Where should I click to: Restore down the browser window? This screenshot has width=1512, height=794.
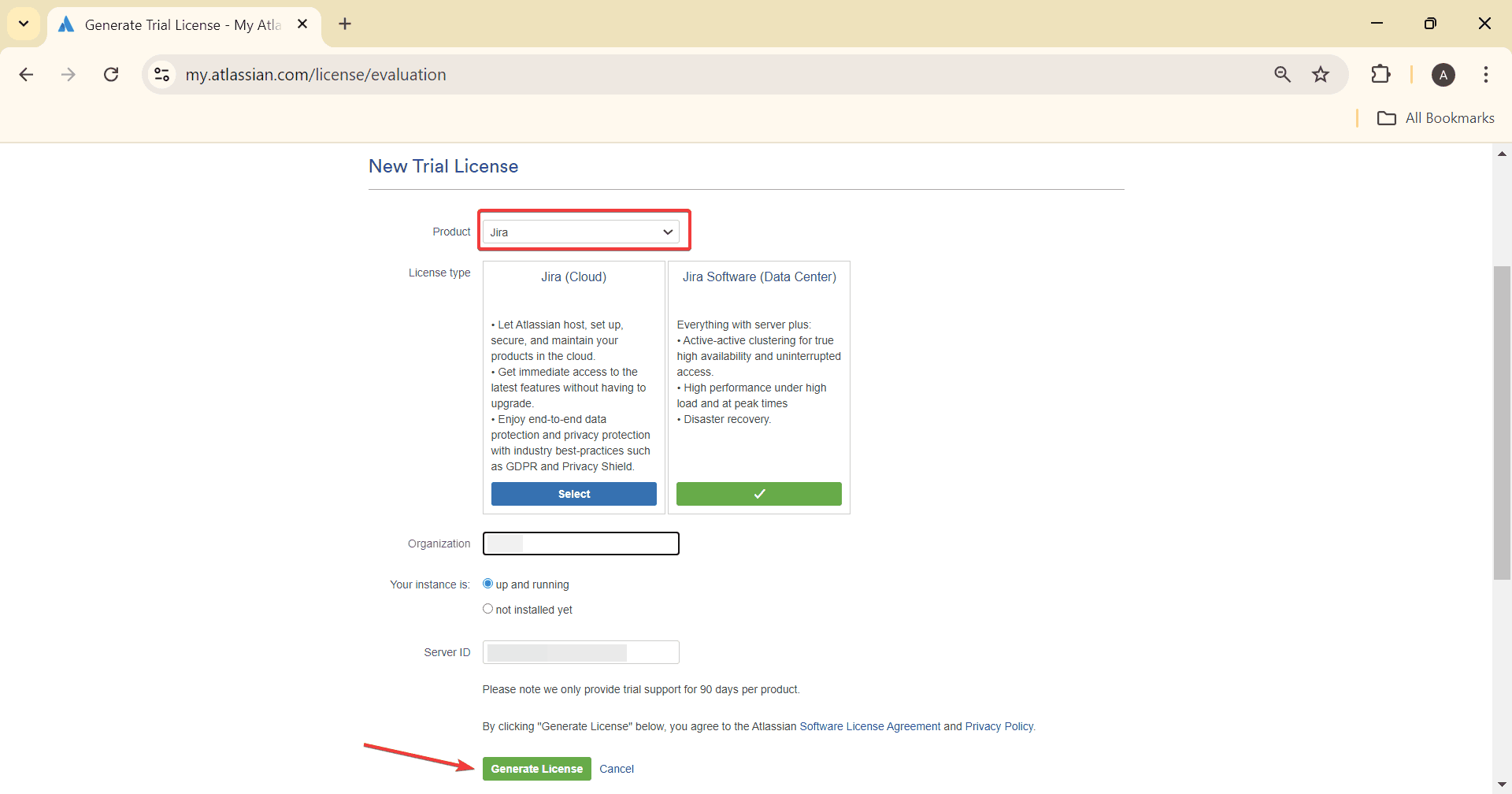tap(1430, 24)
